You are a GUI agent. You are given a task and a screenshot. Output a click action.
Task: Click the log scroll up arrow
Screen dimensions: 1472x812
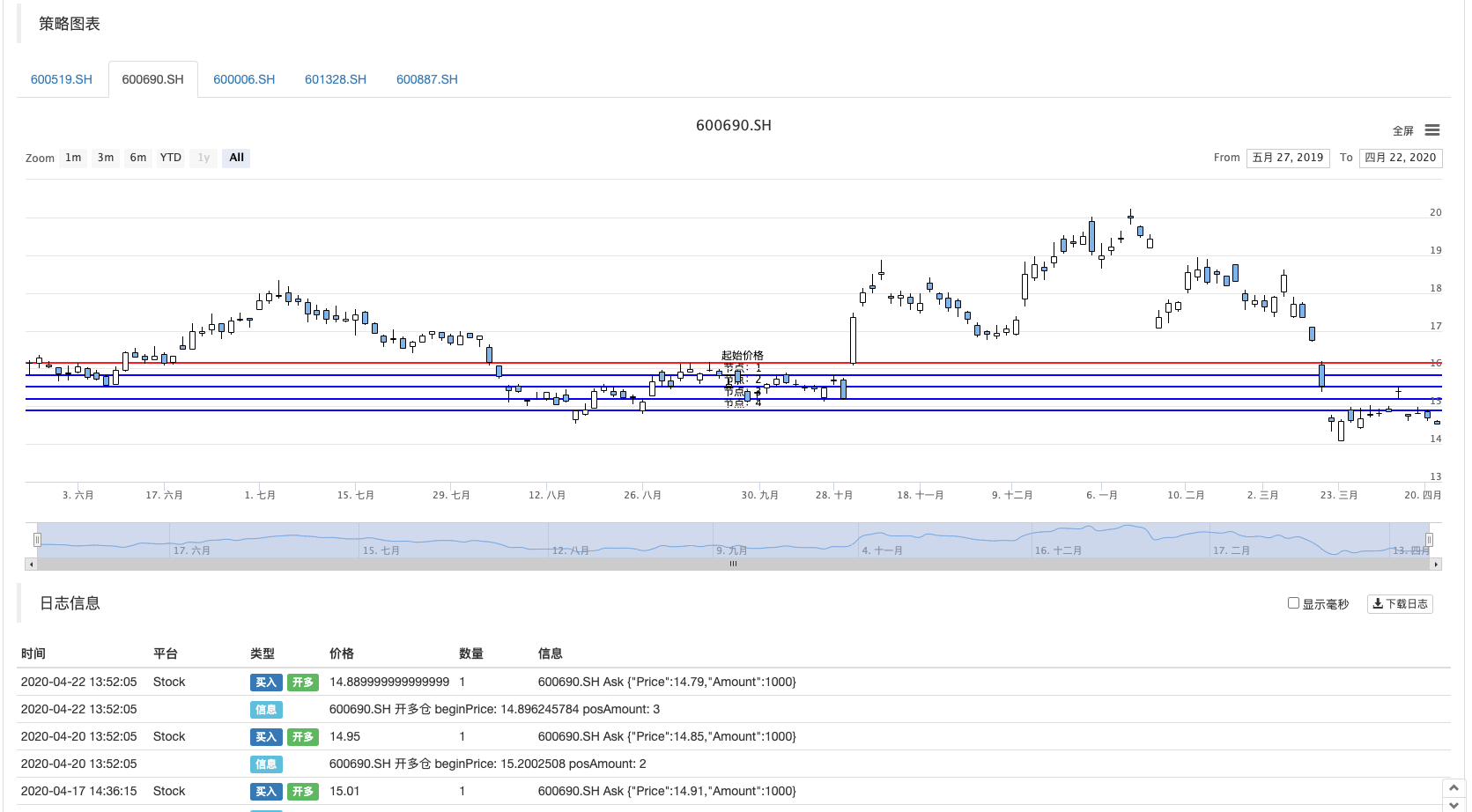click(x=1454, y=787)
